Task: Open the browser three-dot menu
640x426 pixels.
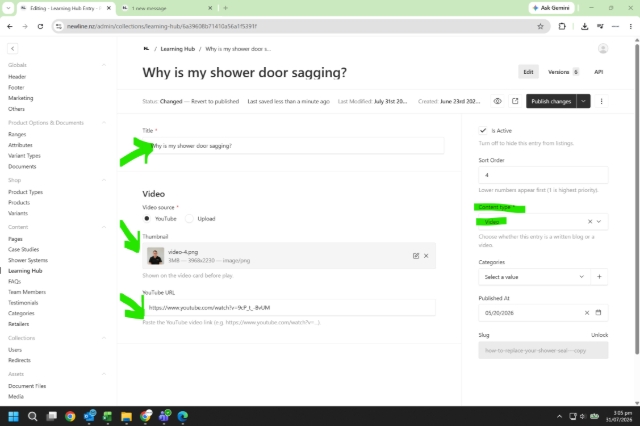Action: pyautogui.click(x=631, y=27)
